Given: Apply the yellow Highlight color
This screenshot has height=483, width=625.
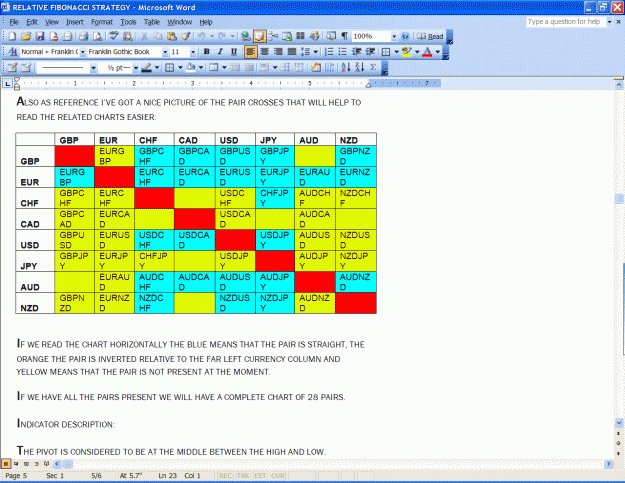Looking at the screenshot, I should [407, 52].
